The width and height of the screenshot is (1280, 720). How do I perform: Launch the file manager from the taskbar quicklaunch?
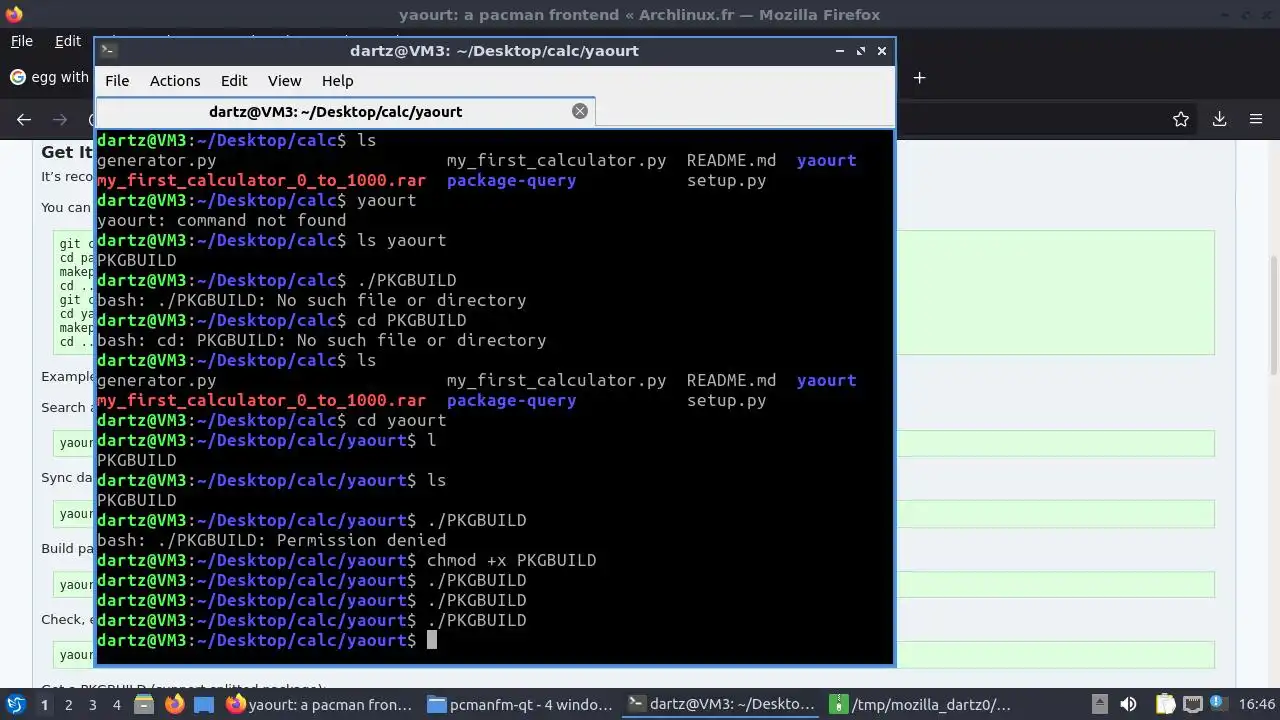pyautogui.click(x=144, y=704)
